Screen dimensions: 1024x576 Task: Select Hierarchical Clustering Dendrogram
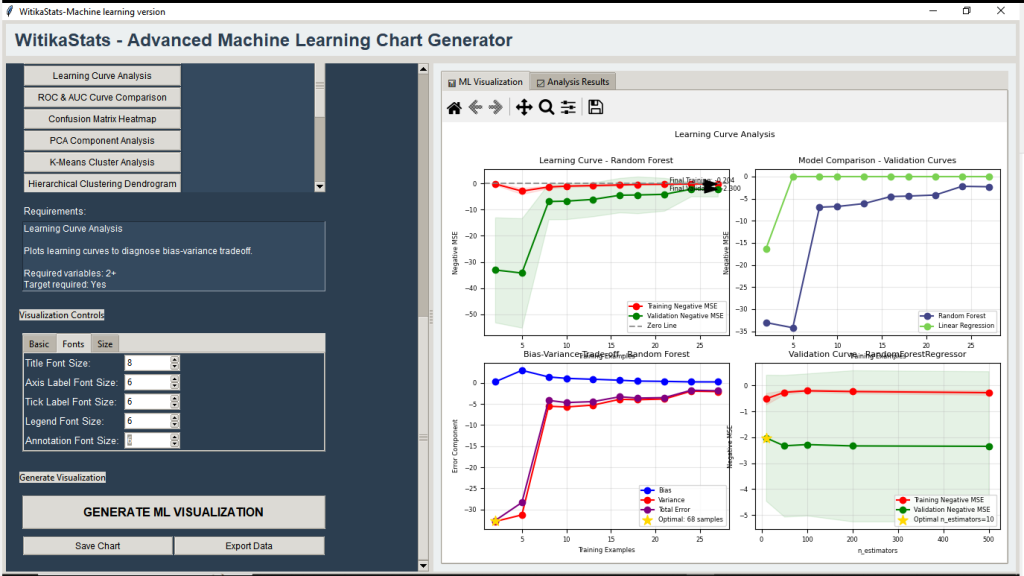click(102, 184)
